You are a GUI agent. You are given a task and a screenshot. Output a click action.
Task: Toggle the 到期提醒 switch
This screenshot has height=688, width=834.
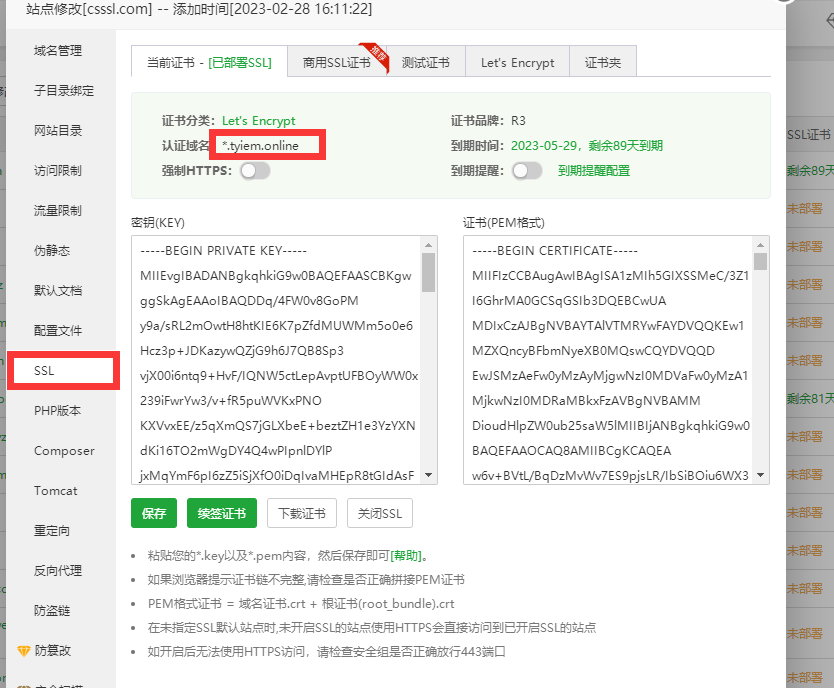[527, 171]
